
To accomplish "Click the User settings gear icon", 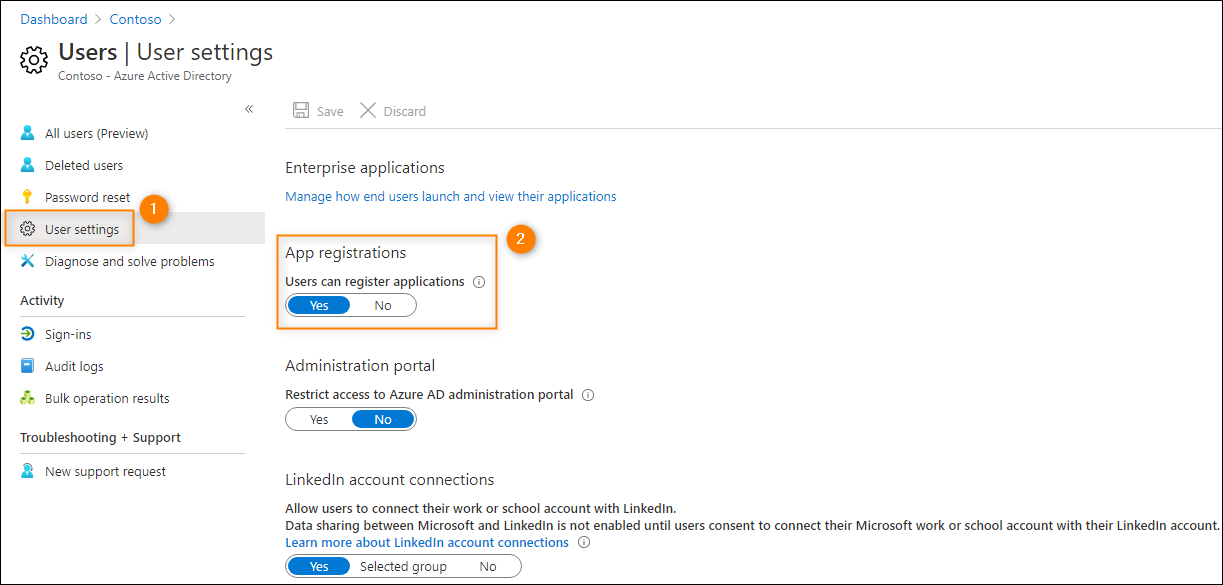I will tap(28, 229).
